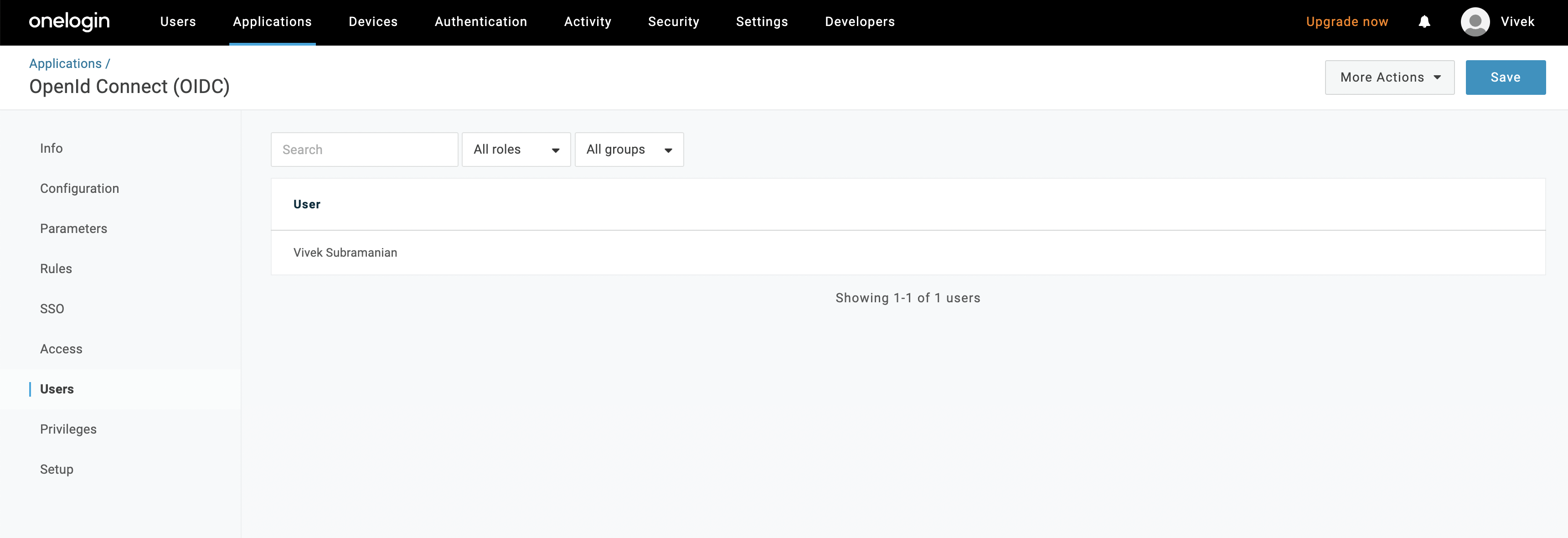1568x538 pixels.
Task: Go to the Setup section
Action: click(56, 469)
